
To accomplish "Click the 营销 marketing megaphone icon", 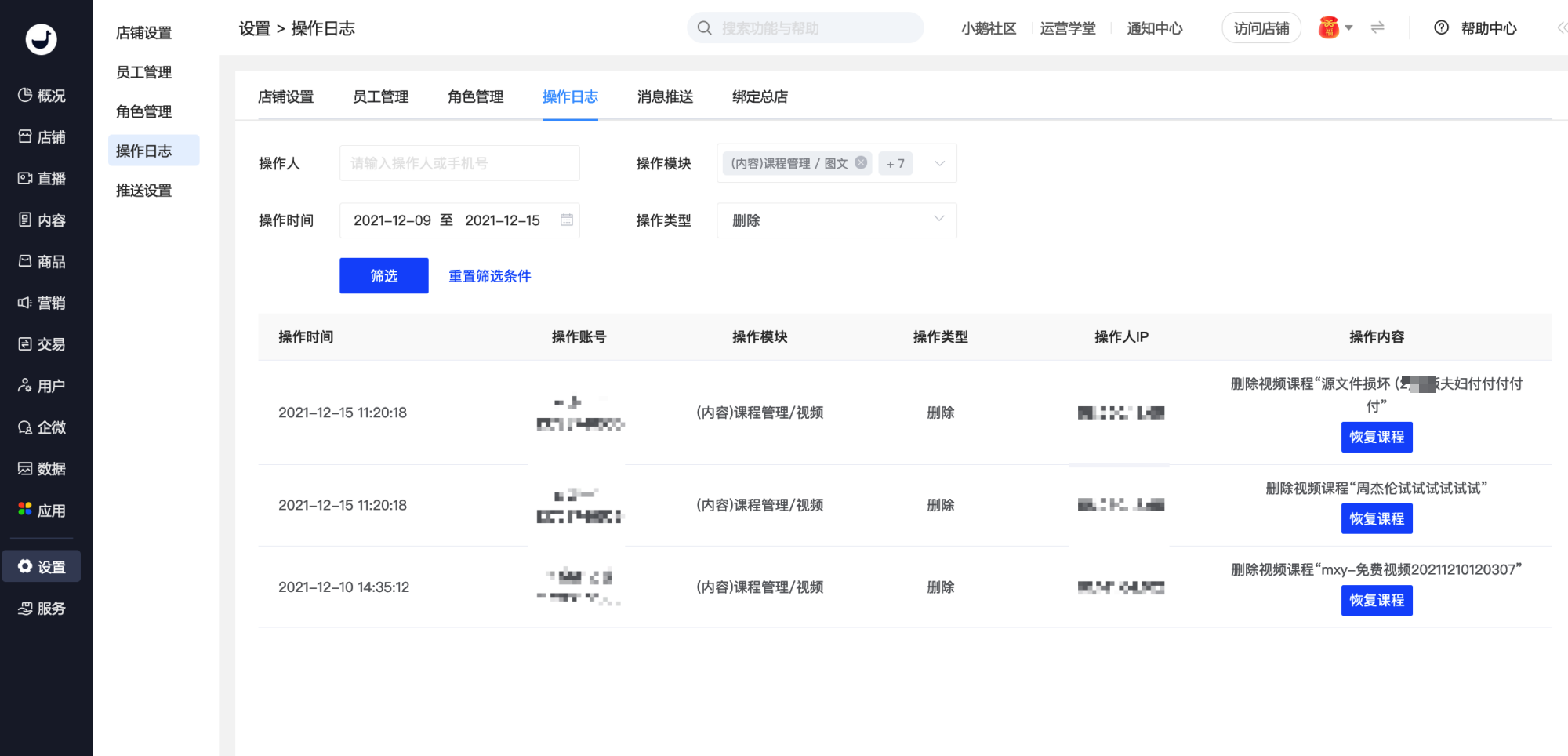I will tap(25, 303).
